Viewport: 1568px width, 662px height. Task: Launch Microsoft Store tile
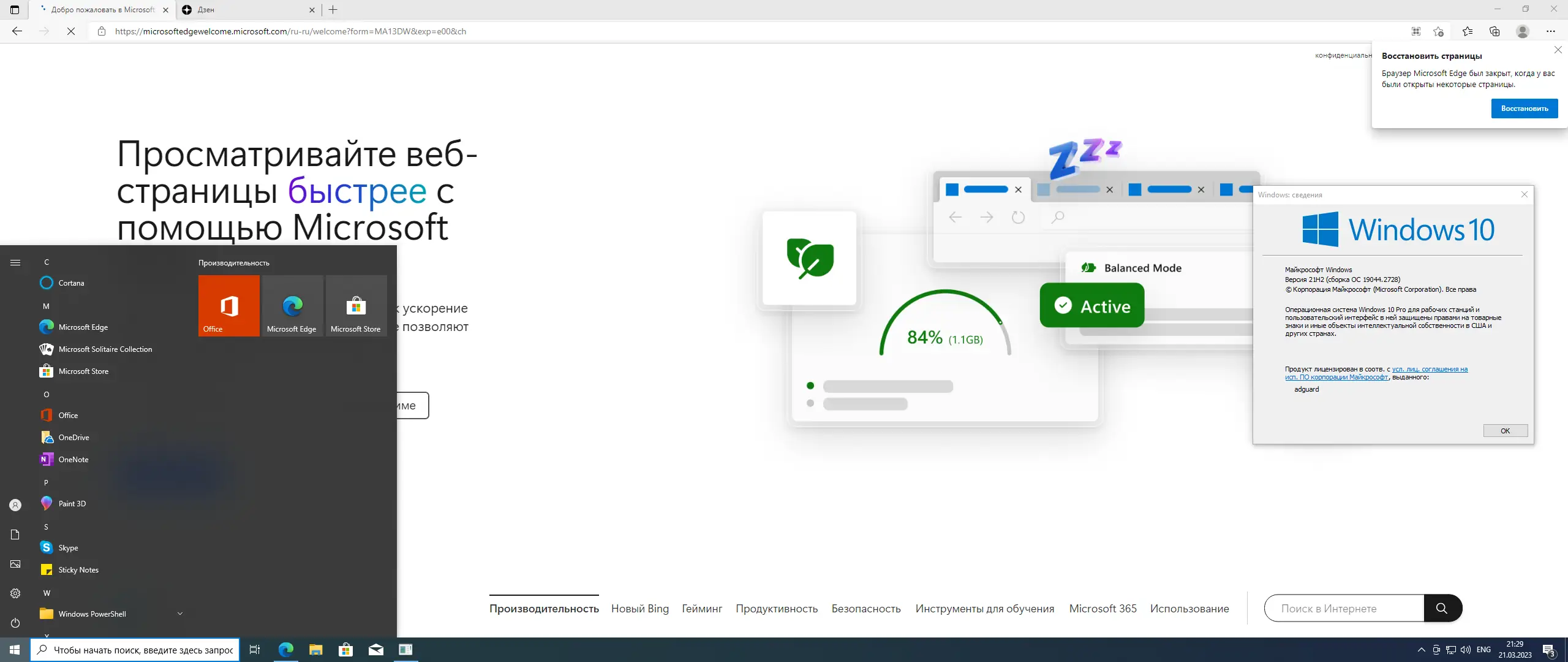(356, 305)
